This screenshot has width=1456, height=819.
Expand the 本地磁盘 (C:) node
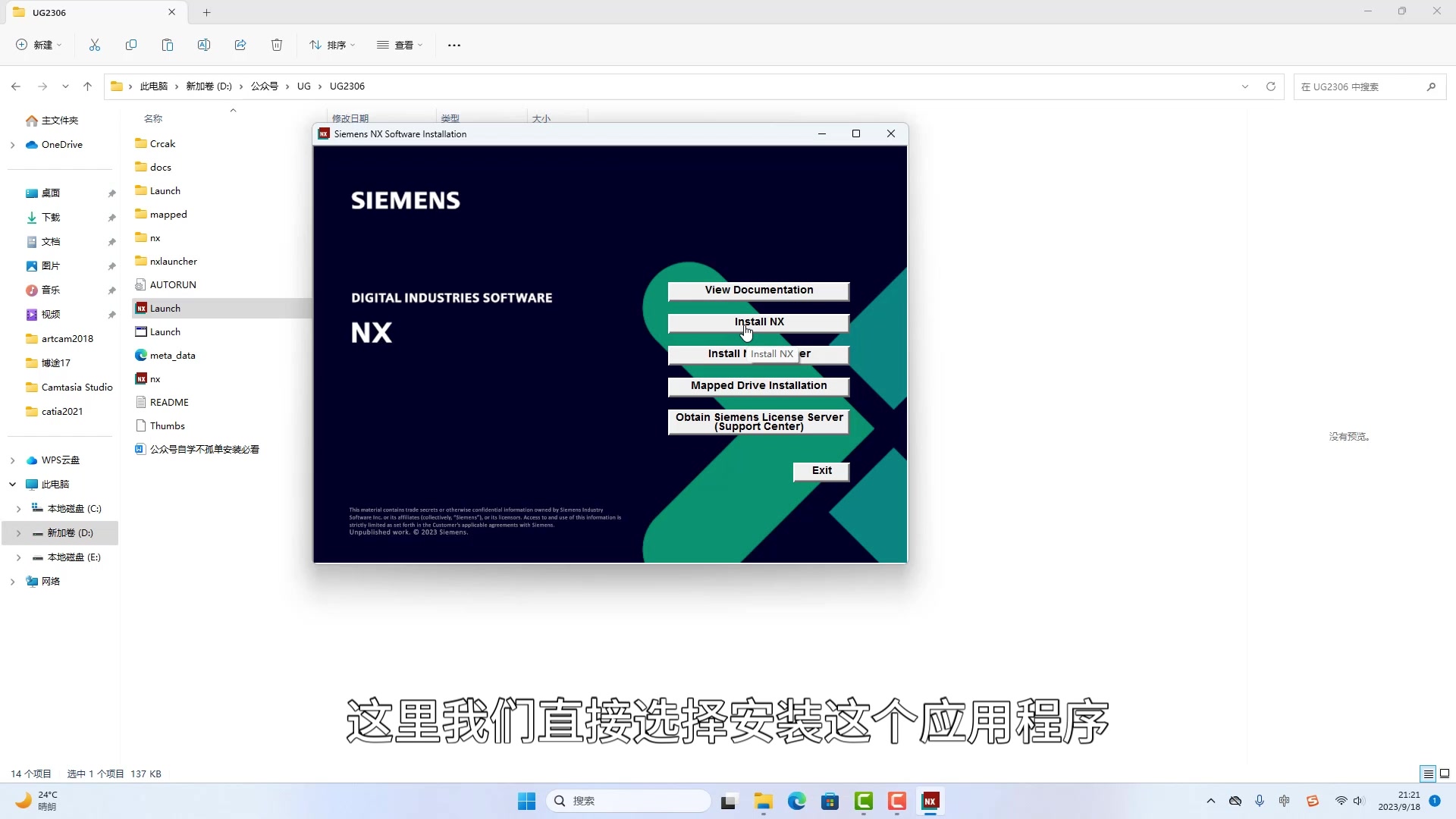coord(19,509)
